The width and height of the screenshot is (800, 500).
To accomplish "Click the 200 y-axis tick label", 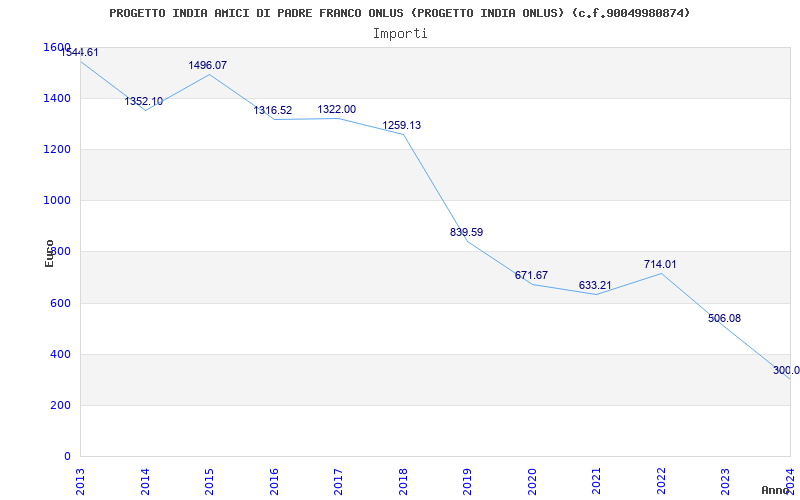I will 61,406.
